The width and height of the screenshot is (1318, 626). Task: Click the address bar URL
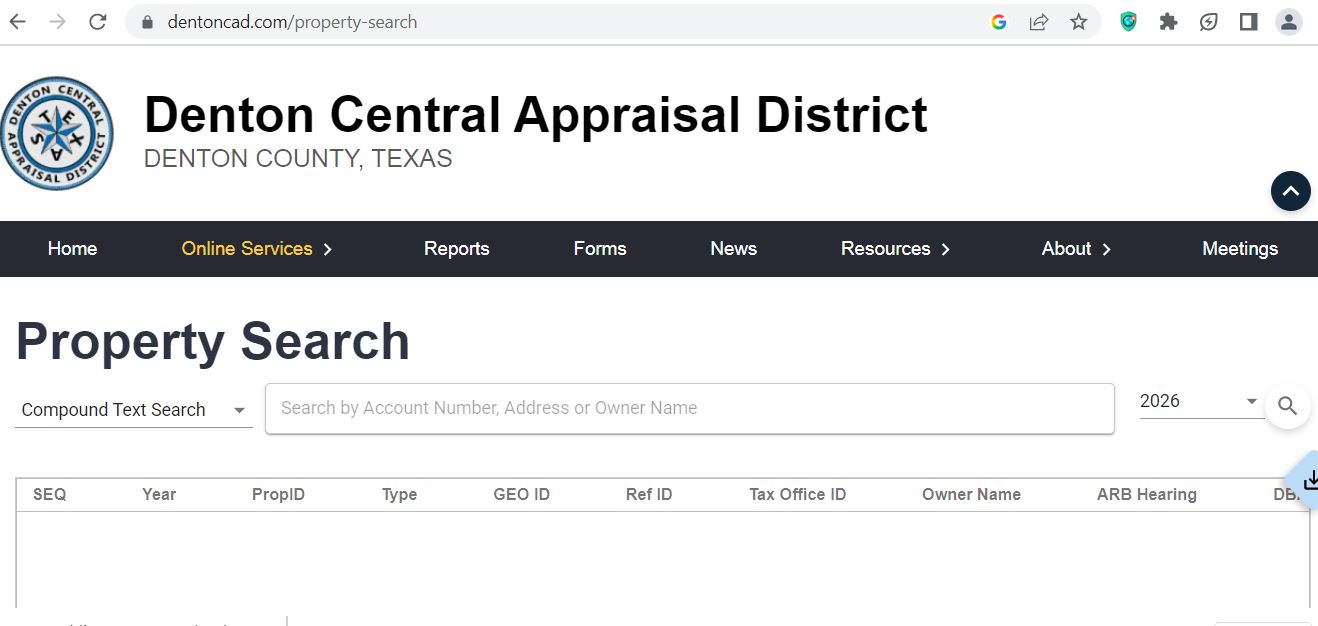click(x=292, y=22)
